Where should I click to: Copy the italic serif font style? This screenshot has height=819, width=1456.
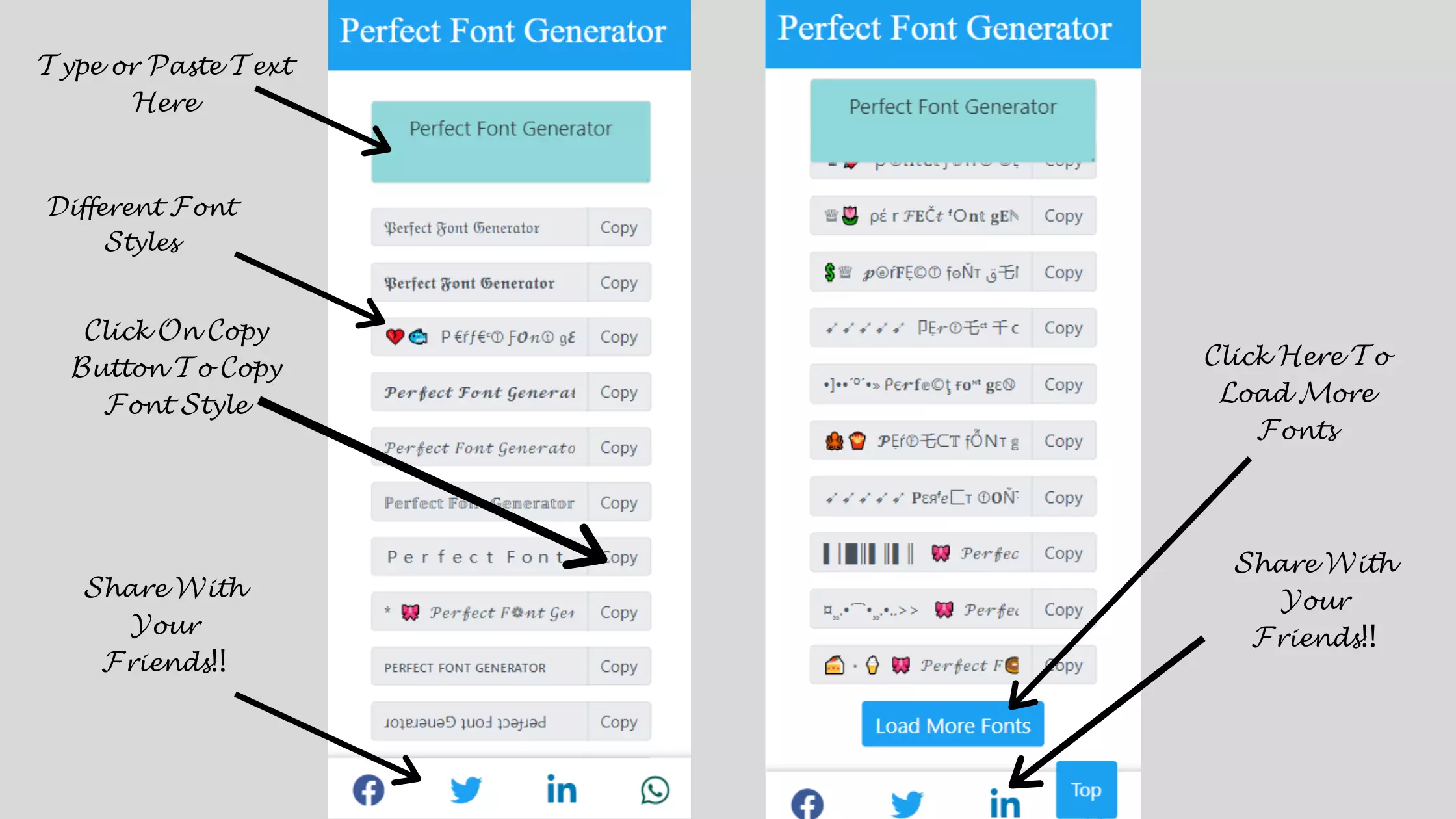coord(618,447)
